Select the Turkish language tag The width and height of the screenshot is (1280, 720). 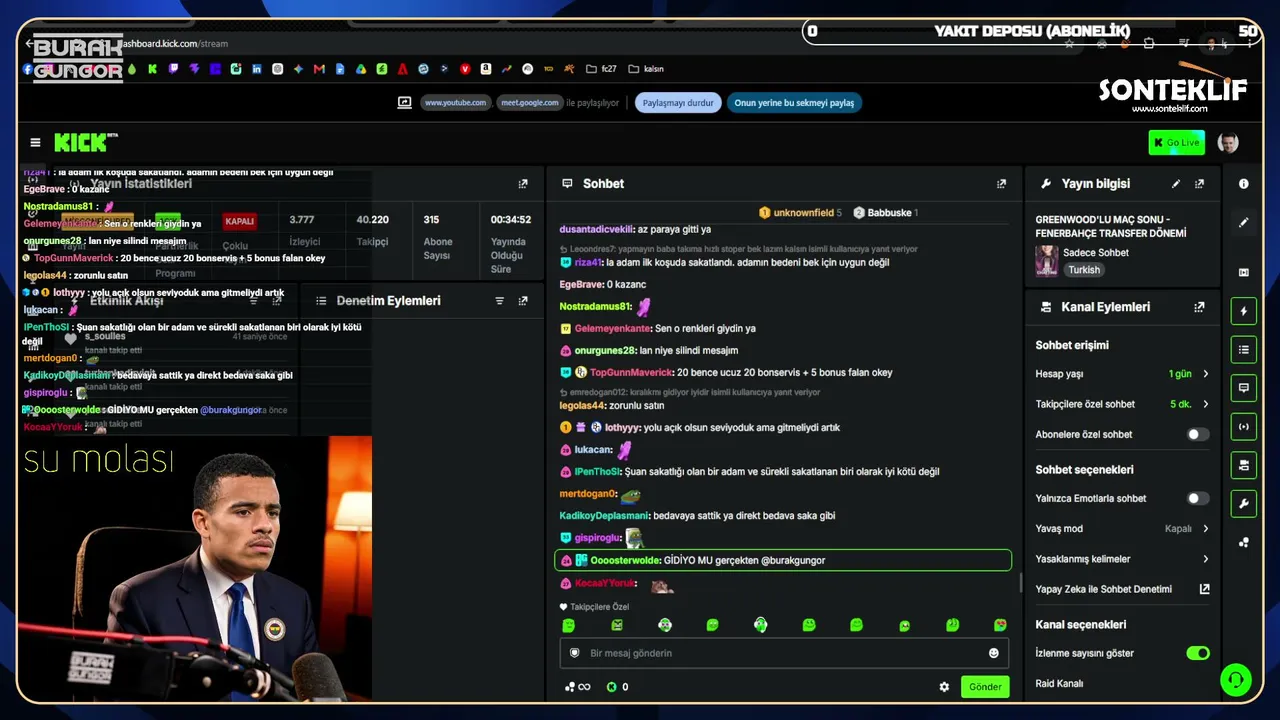(x=1084, y=270)
